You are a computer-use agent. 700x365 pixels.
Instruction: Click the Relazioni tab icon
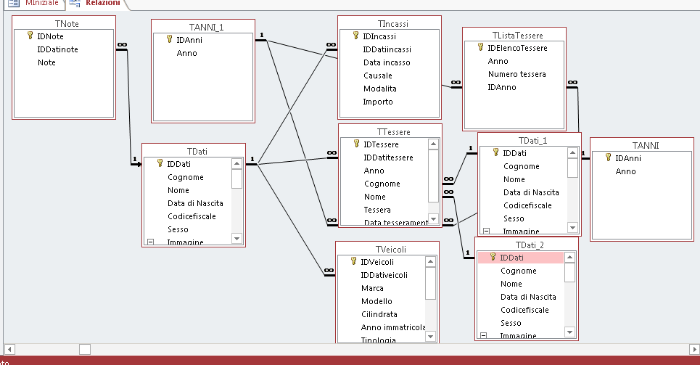coord(75,3)
